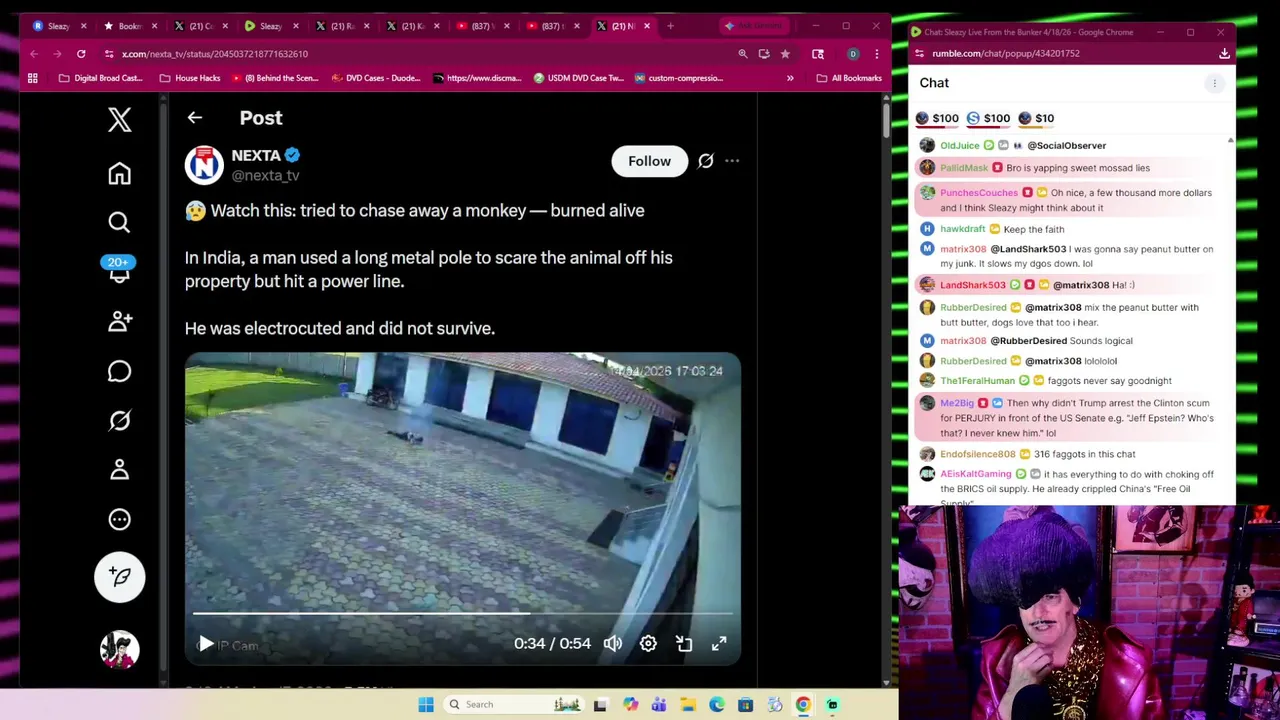1280x720 pixels.
Task: Open Microsoft Store from taskbar
Action: pyautogui.click(x=745, y=705)
